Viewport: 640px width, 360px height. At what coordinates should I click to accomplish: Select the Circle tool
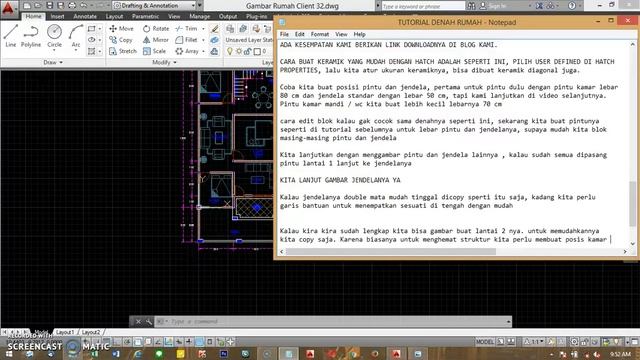pyautogui.click(x=54, y=36)
